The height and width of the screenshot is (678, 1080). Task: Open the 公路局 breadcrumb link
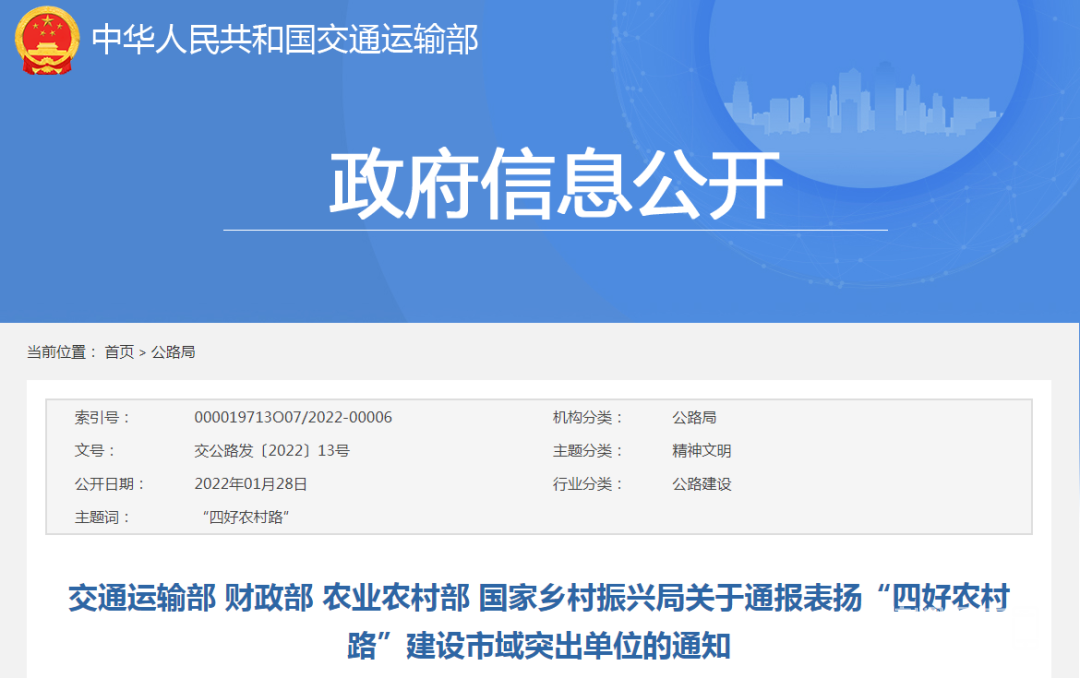coord(173,352)
